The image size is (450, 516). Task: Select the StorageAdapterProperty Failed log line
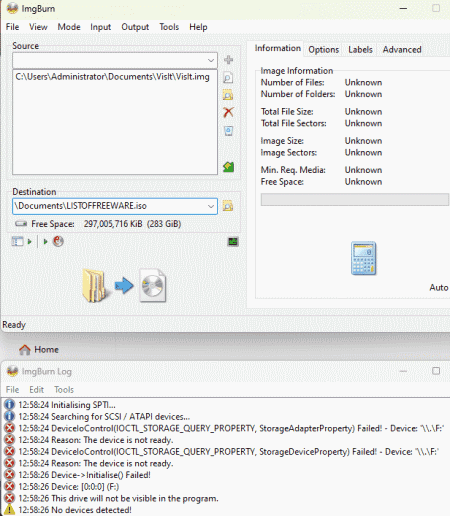pos(231,428)
